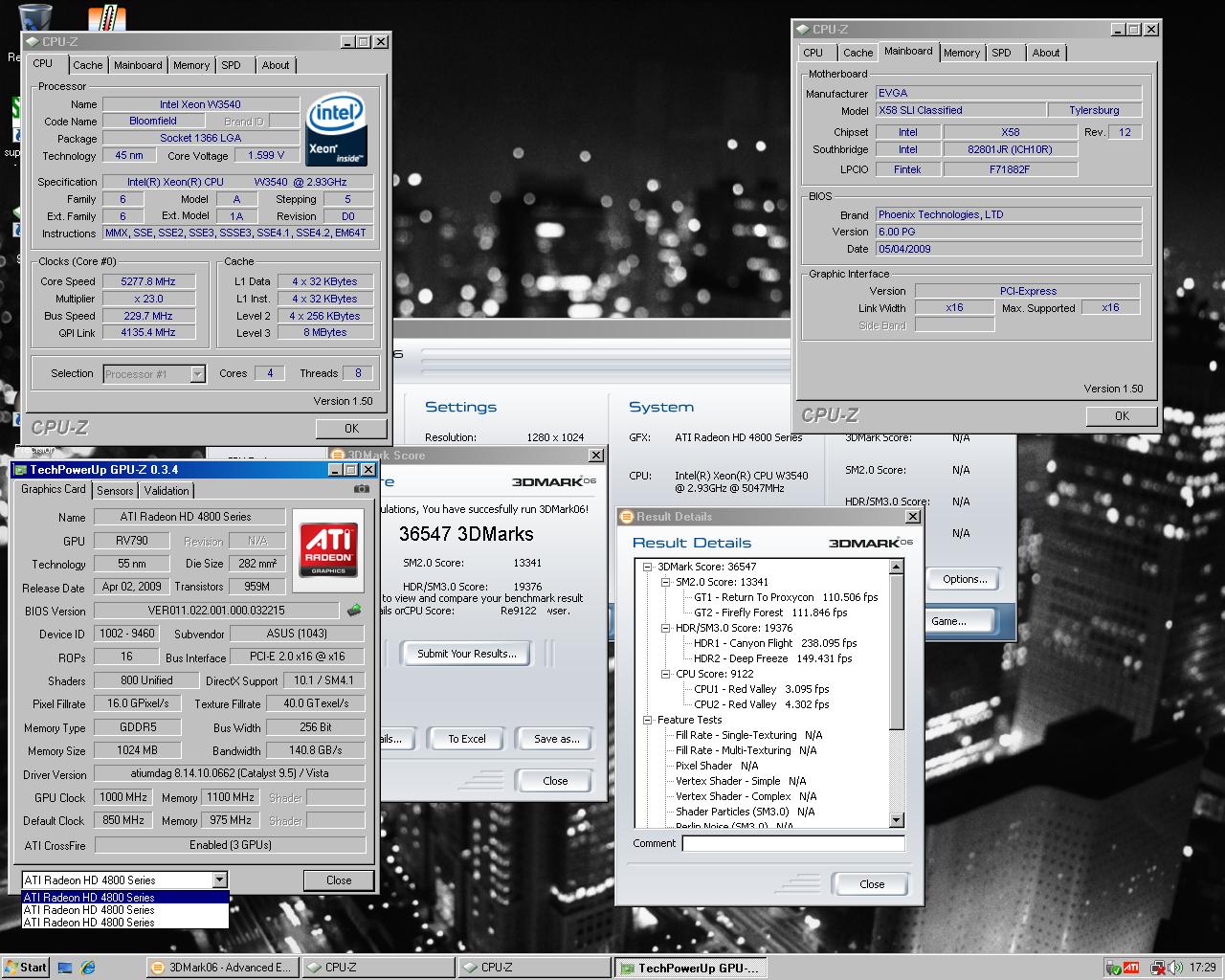This screenshot has width=1225, height=980.
Task: Collapse the HDR/SM3.0 Score tree node
Action: [666, 628]
